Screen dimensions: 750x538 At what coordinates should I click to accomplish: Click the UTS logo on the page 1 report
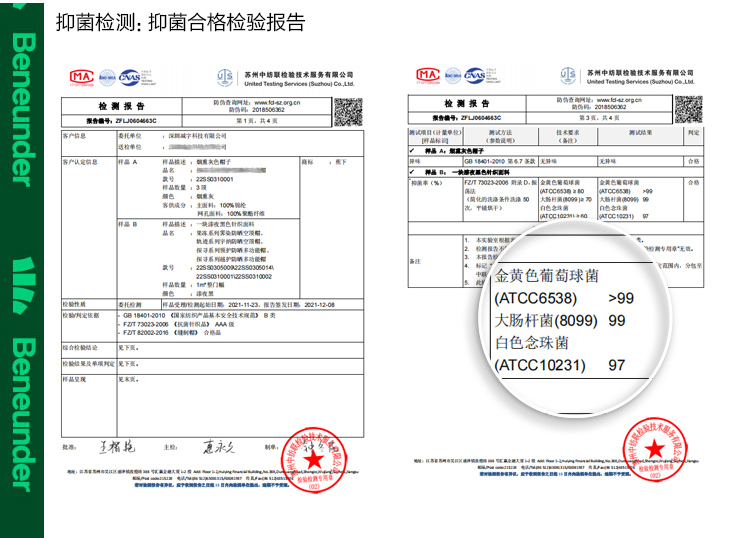224,77
